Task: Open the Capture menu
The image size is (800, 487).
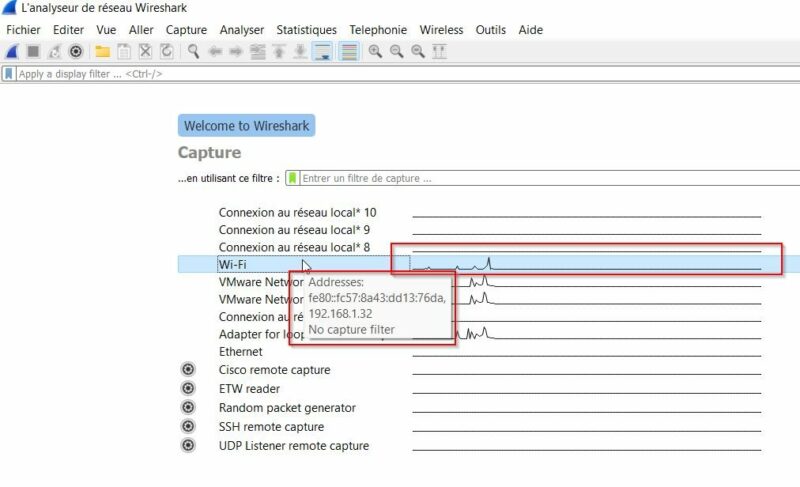Action: click(186, 30)
